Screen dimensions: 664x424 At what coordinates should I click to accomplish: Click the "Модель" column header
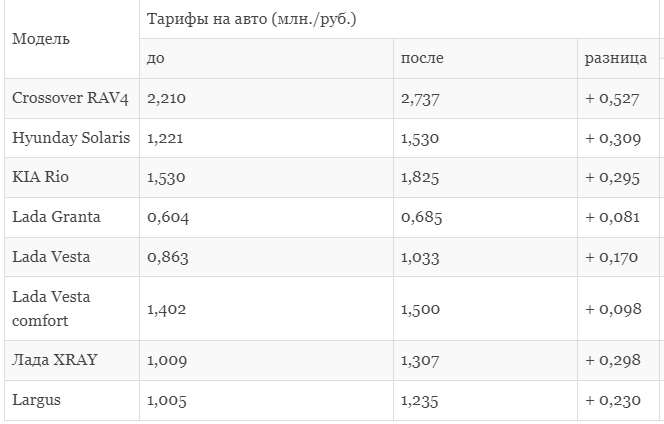(x=41, y=39)
